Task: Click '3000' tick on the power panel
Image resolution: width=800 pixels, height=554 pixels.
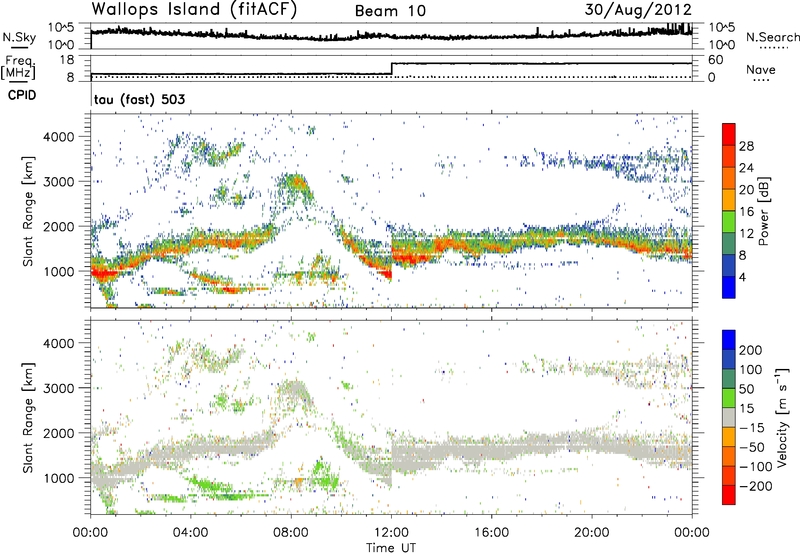Action: [x=59, y=182]
